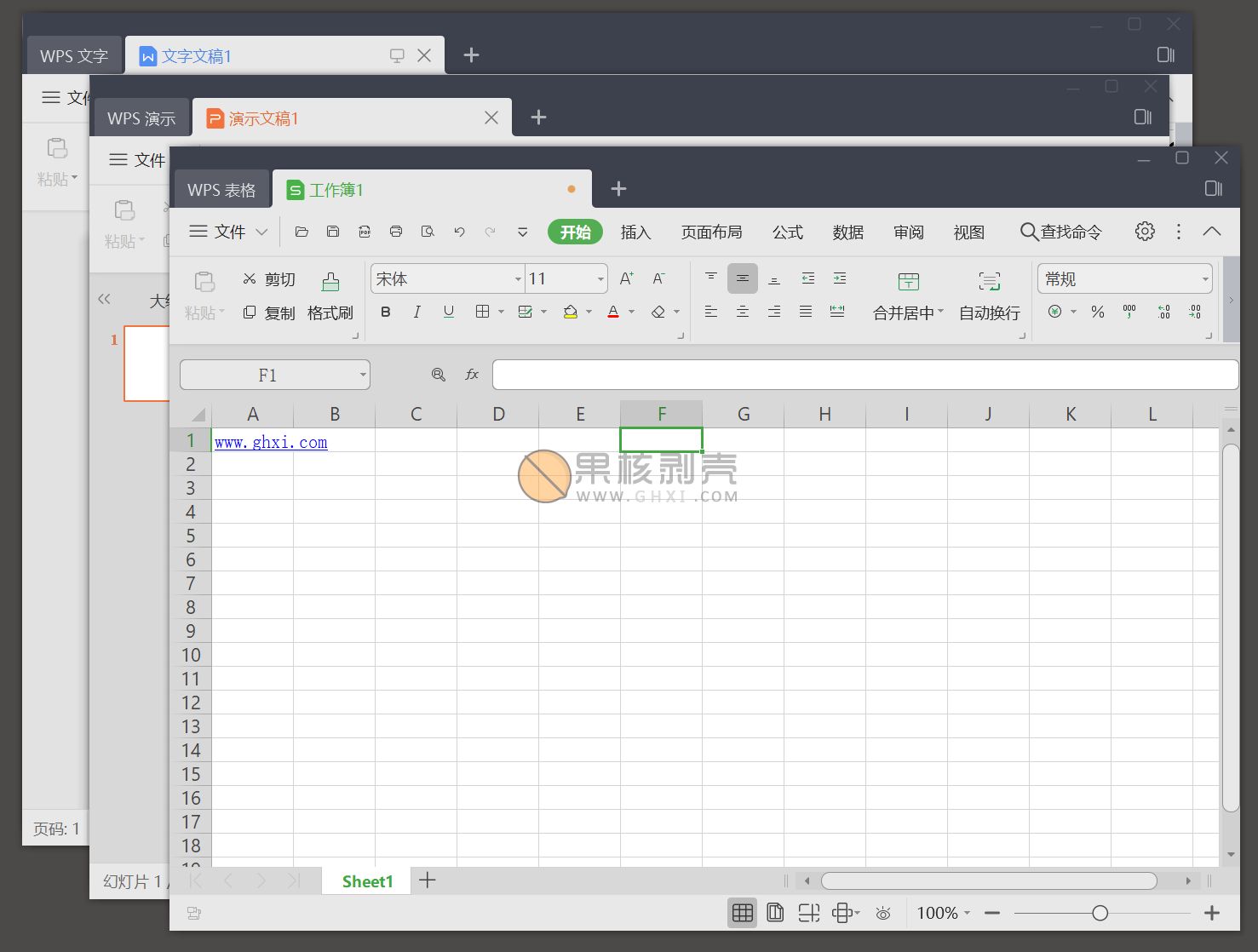Screen dimensions: 1258x952
Task: Toggle bold formatting in the ribbon
Action: pyautogui.click(x=385, y=312)
